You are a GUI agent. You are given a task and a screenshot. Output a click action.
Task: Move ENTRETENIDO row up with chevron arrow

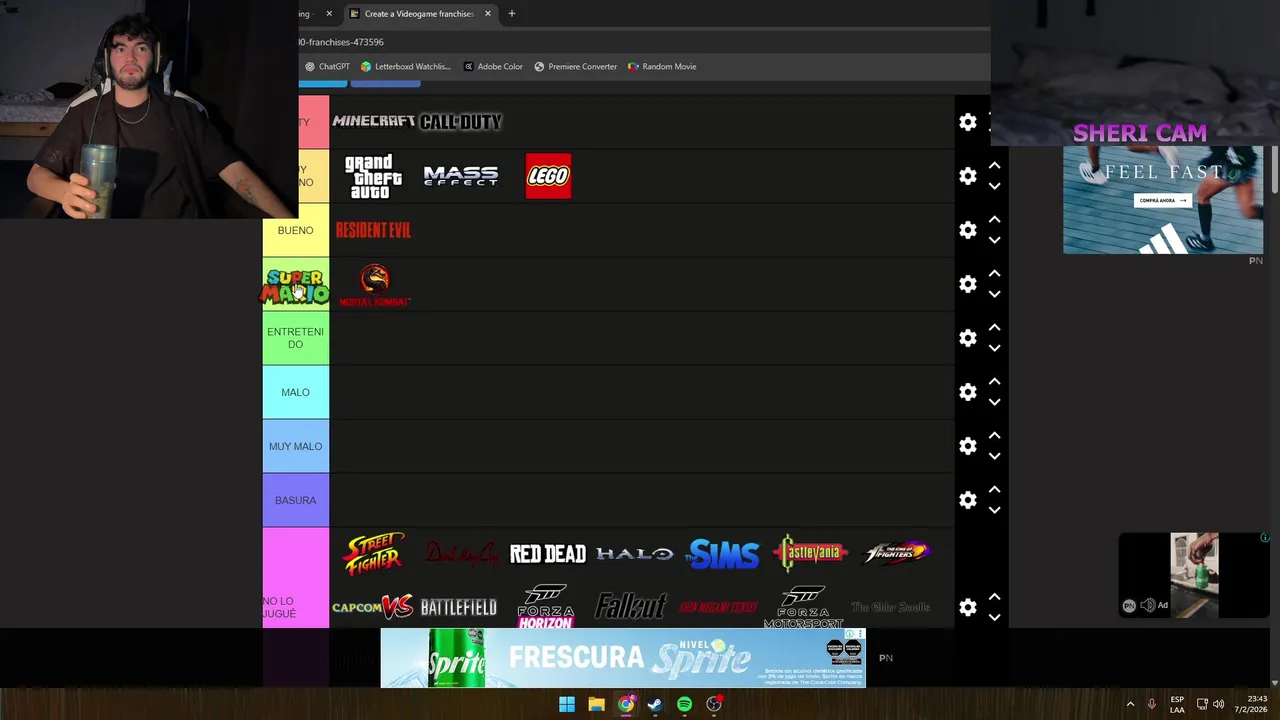click(x=994, y=327)
